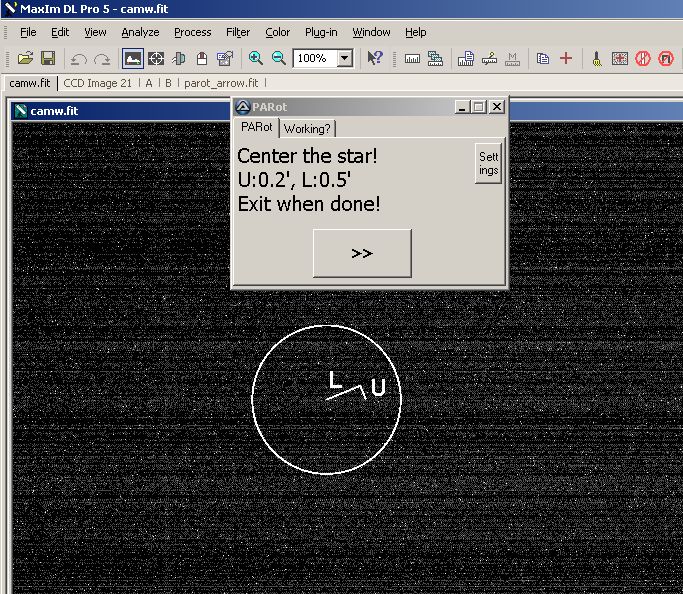
Task: Click the Undo arrow icon
Action: 79,59
